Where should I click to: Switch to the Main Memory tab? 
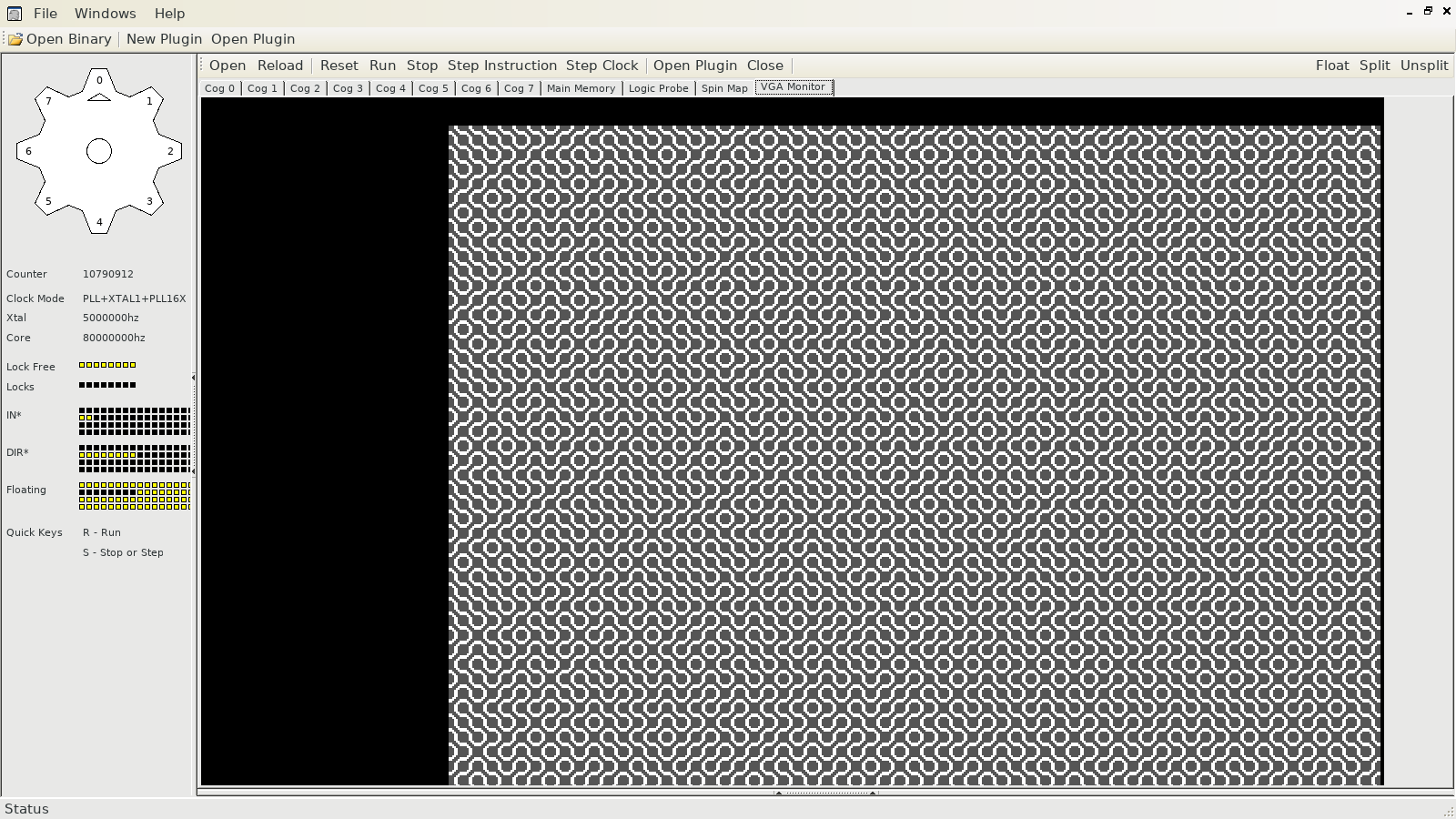pos(581,88)
